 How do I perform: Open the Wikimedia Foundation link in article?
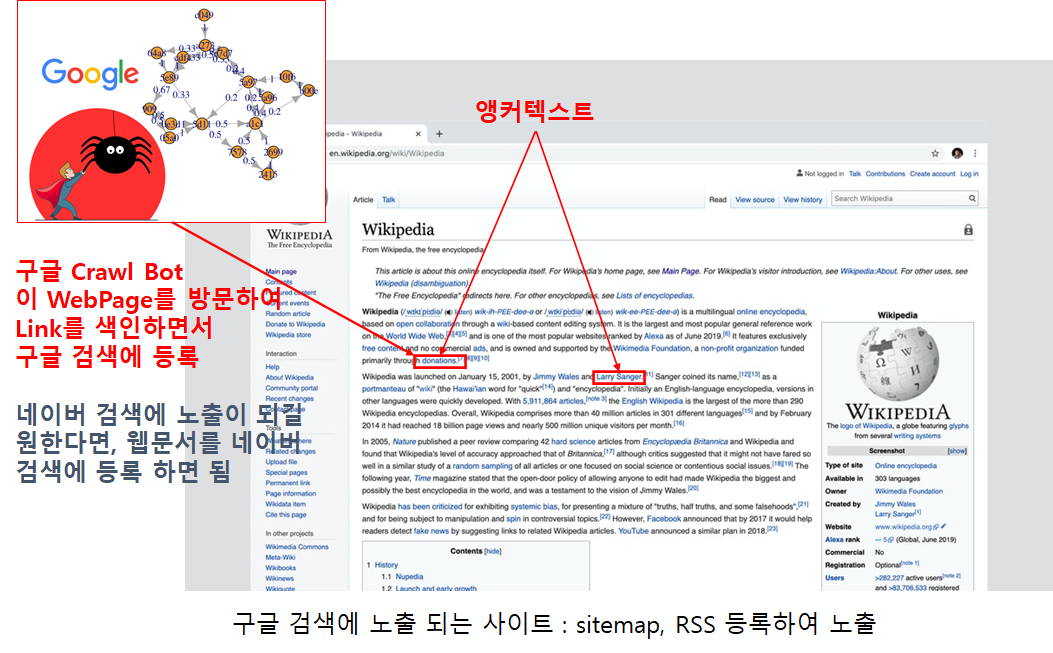(x=651, y=349)
